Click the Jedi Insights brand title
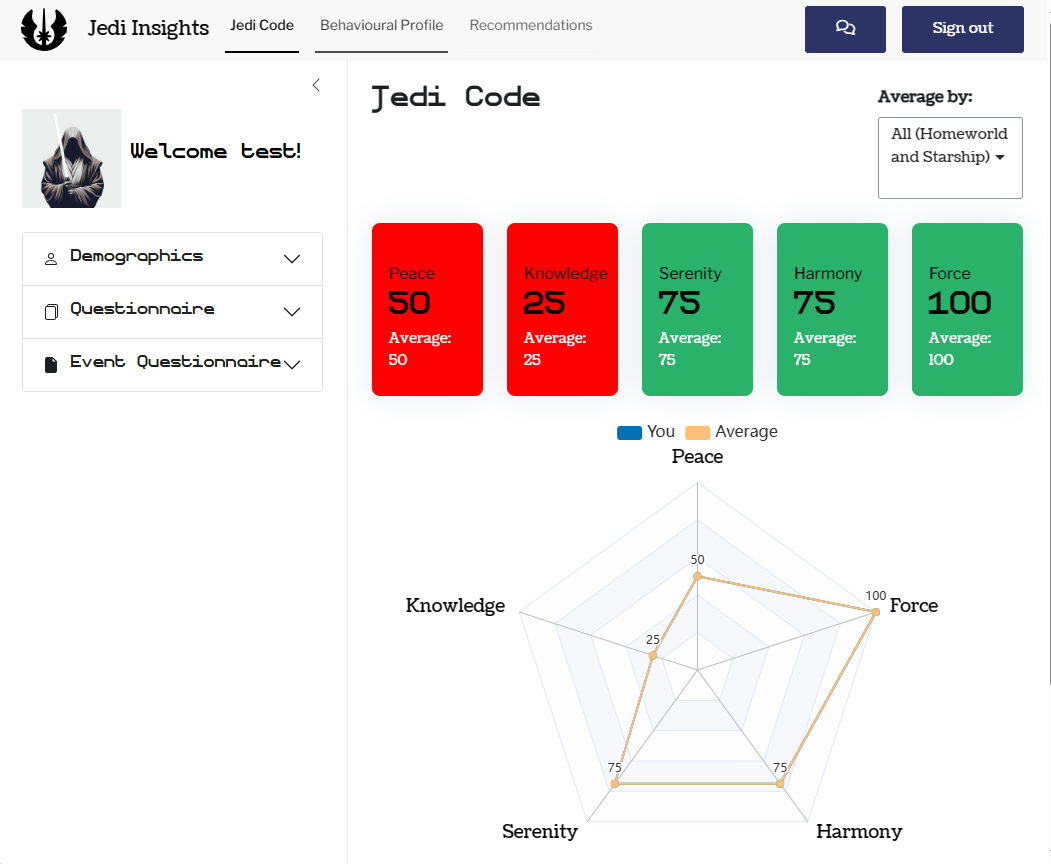Screen dimensions: 1051x864 click(x=148, y=28)
